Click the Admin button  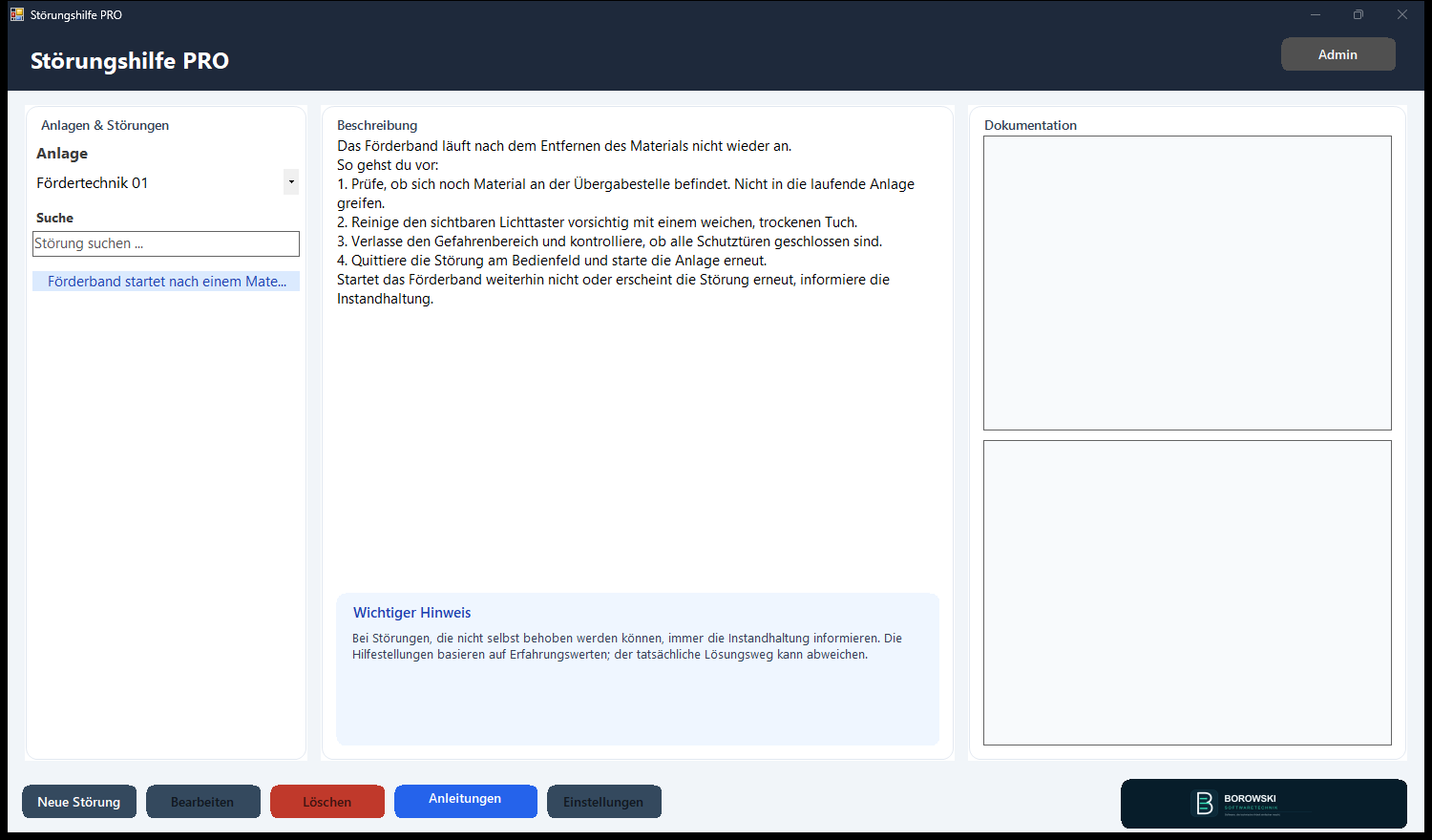[1337, 54]
